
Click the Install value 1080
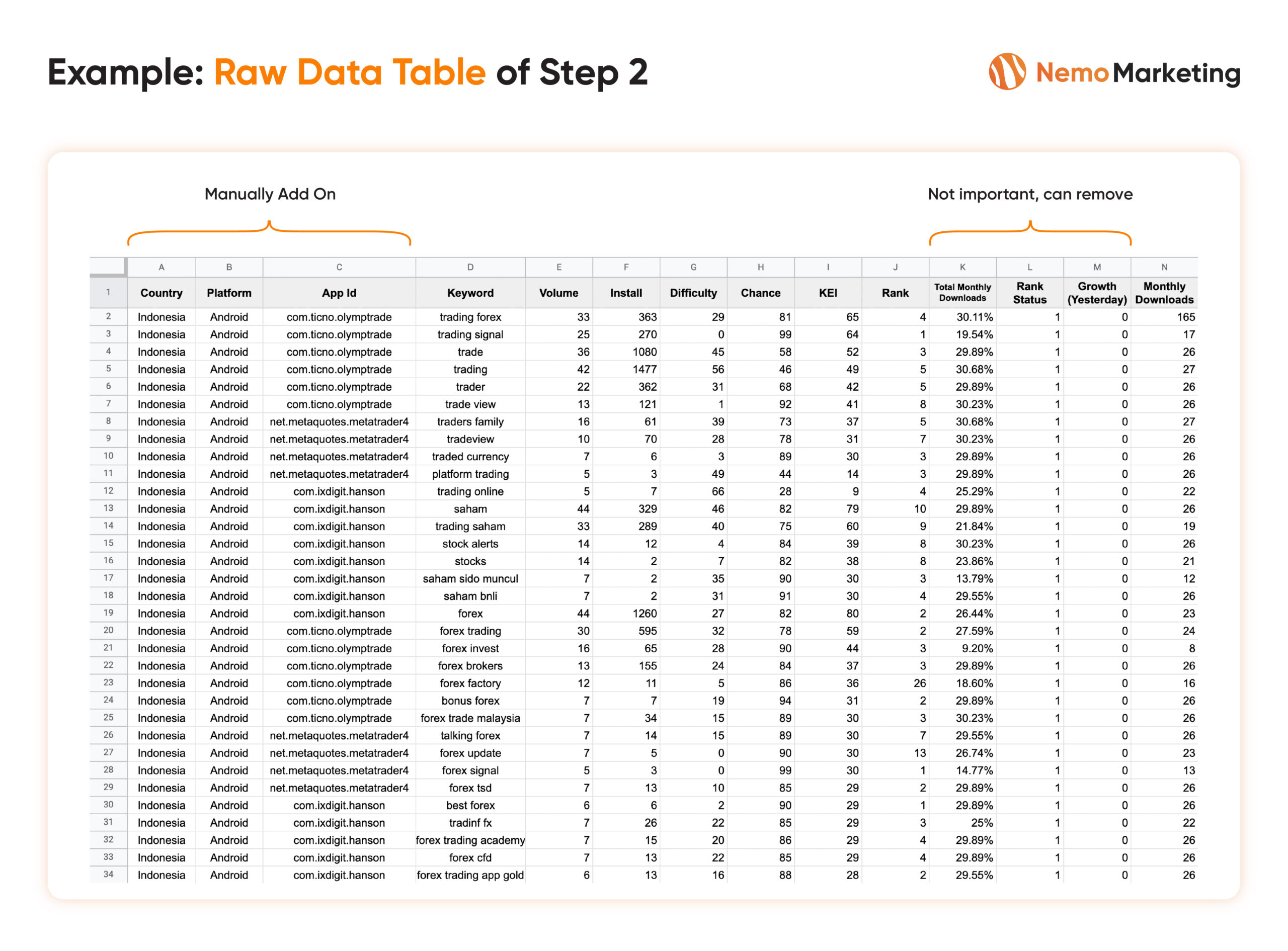[x=626, y=352]
